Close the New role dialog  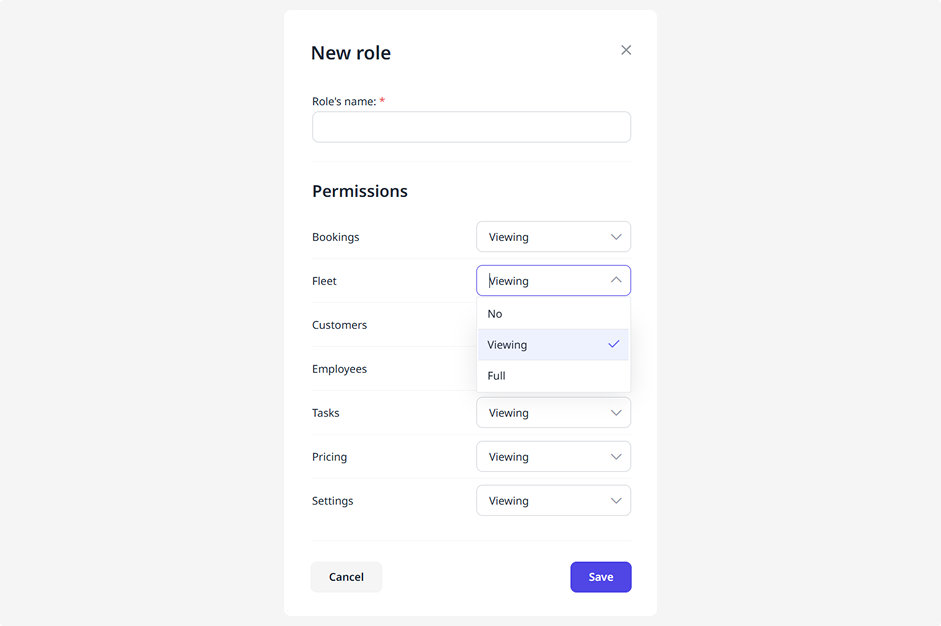pyautogui.click(x=626, y=50)
